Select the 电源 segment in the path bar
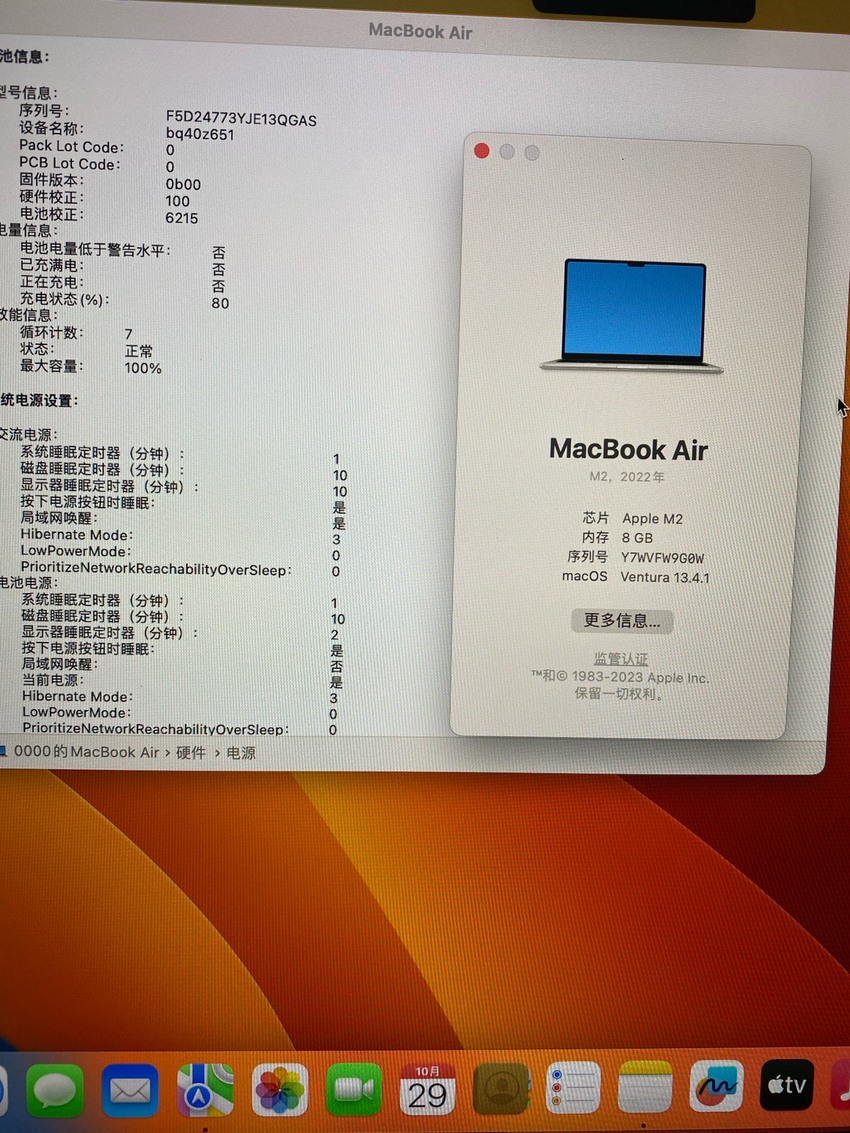The image size is (850, 1133). click(241, 752)
